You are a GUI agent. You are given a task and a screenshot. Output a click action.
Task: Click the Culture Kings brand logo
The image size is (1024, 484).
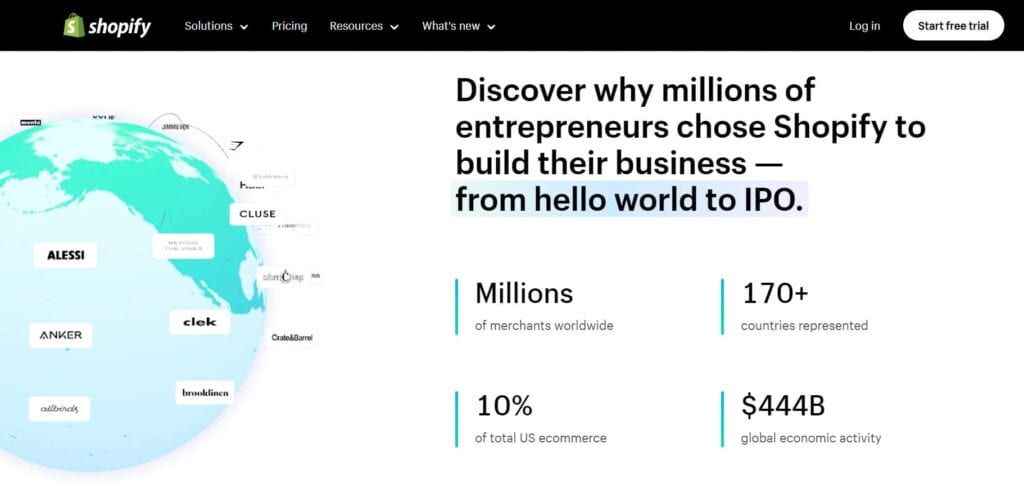(x=283, y=276)
